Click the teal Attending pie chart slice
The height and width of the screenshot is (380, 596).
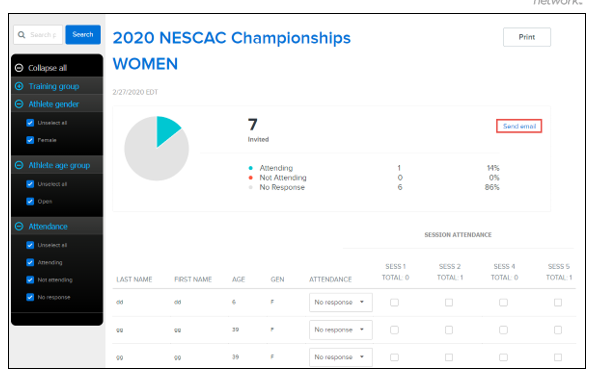[166, 130]
